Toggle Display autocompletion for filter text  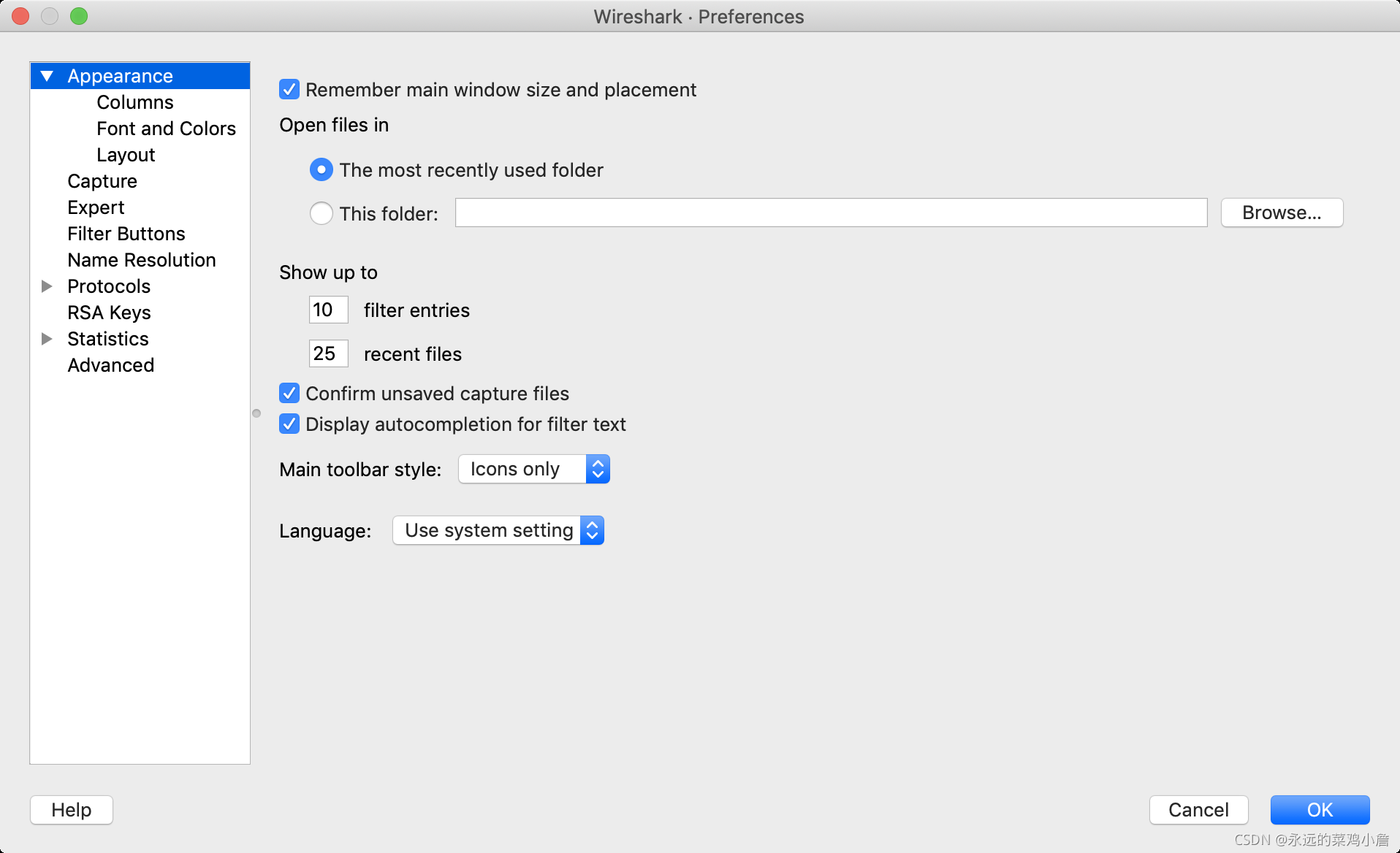[289, 424]
